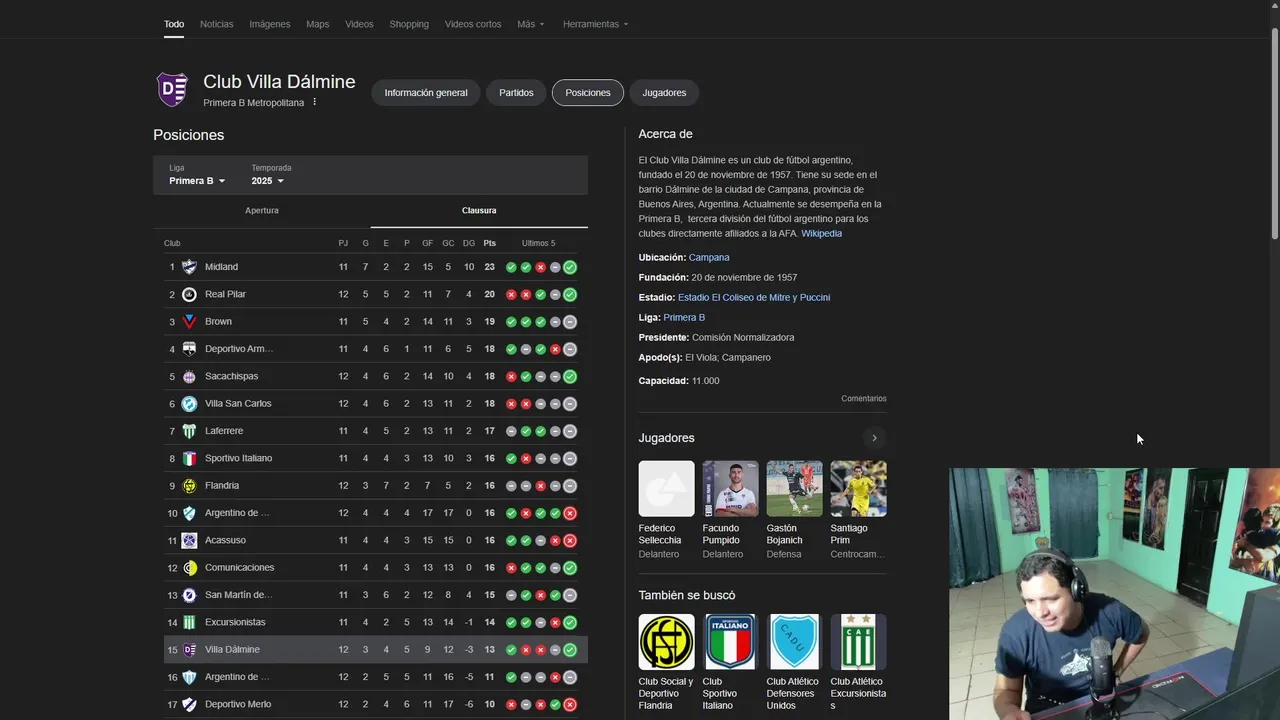Click Deportivo Merlo's last red result icon

pyautogui.click(x=570, y=704)
